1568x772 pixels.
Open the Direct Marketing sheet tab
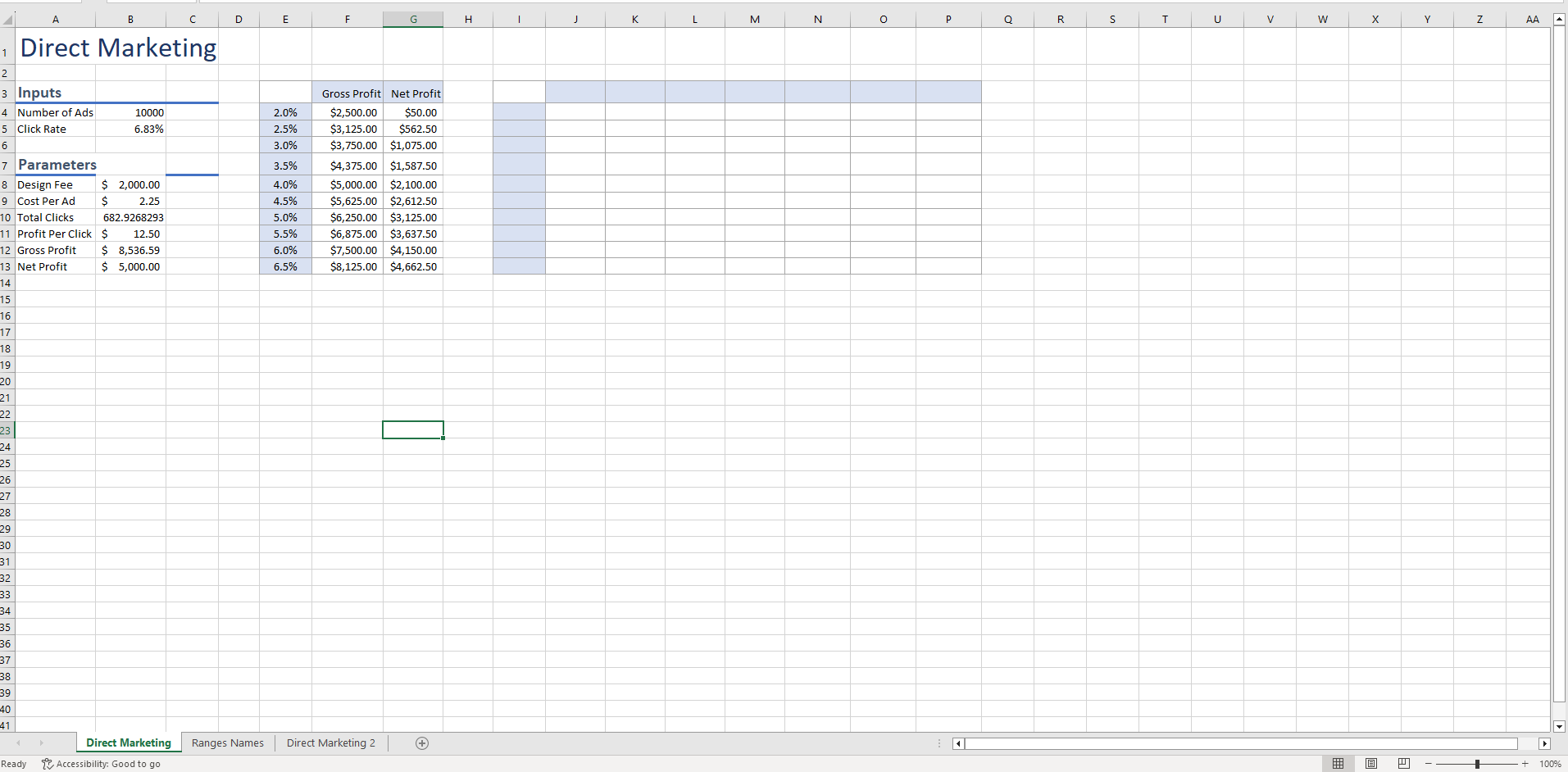(129, 742)
